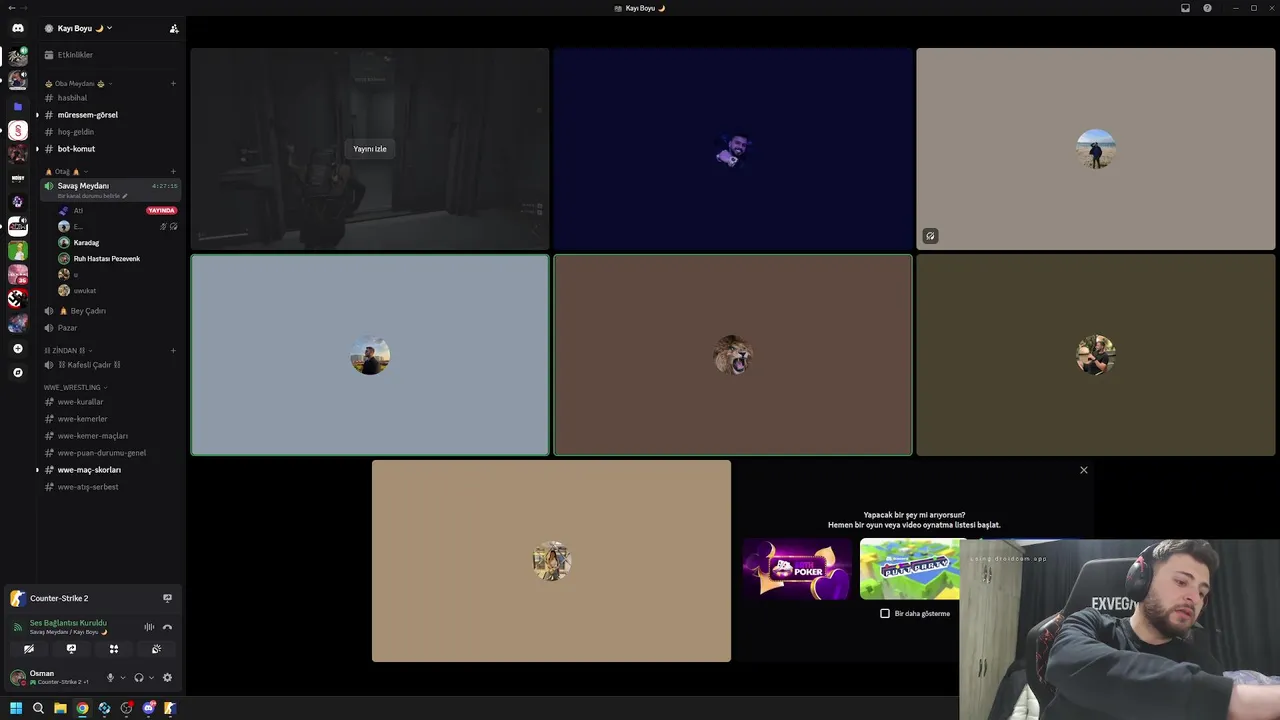Viewport: 1280px width, 720px height.
Task: Launch the Putt Party activity card
Action: pyautogui.click(x=909, y=570)
